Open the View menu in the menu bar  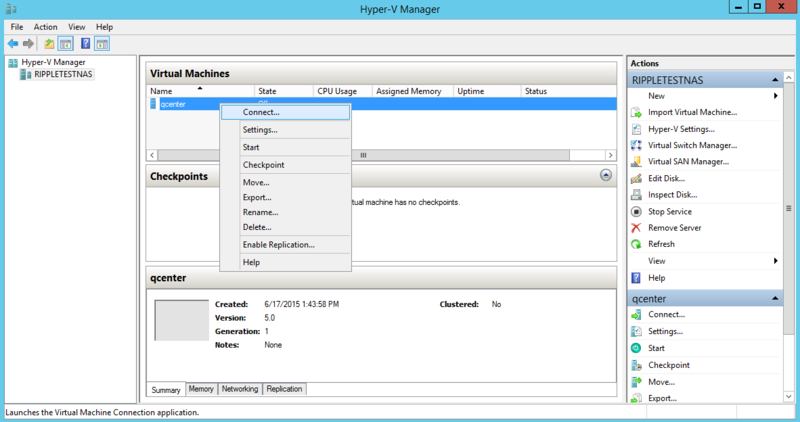click(77, 27)
